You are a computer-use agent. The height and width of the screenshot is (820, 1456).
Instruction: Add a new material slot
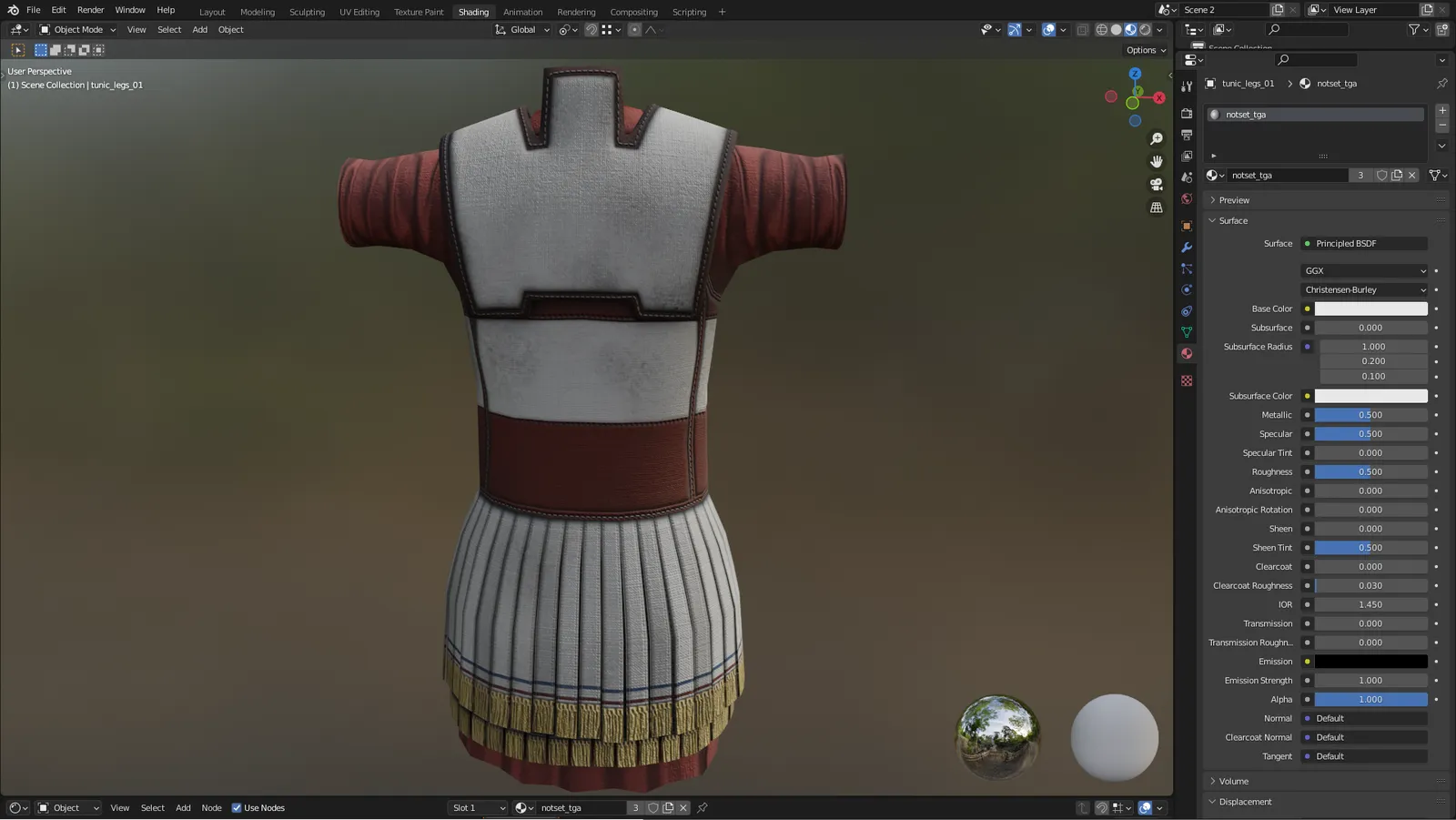pyautogui.click(x=1442, y=110)
